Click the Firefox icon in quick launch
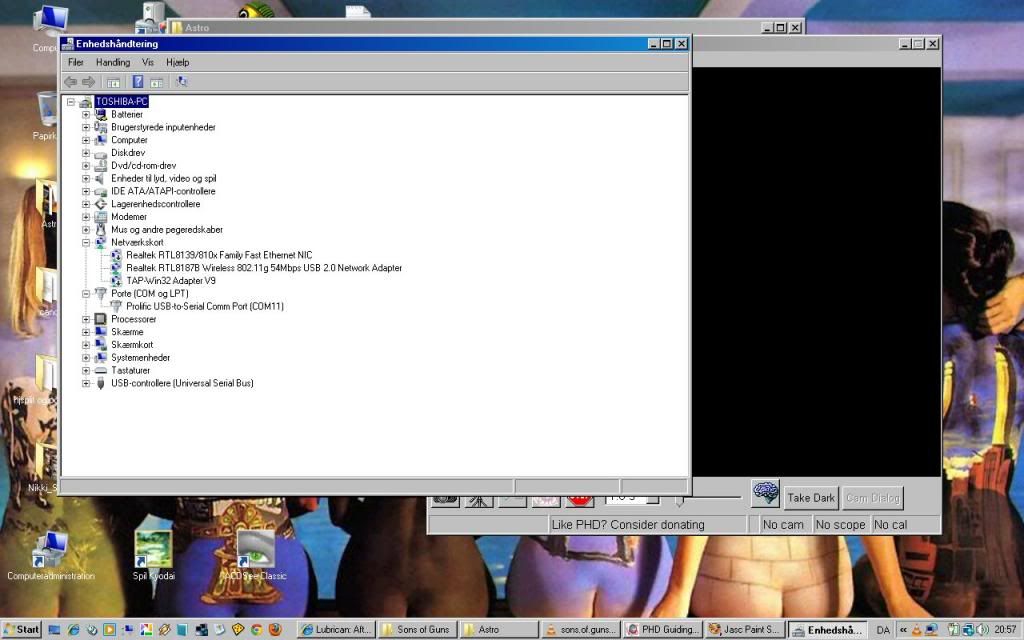Viewport: 1024px width, 640px height. tap(275, 630)
